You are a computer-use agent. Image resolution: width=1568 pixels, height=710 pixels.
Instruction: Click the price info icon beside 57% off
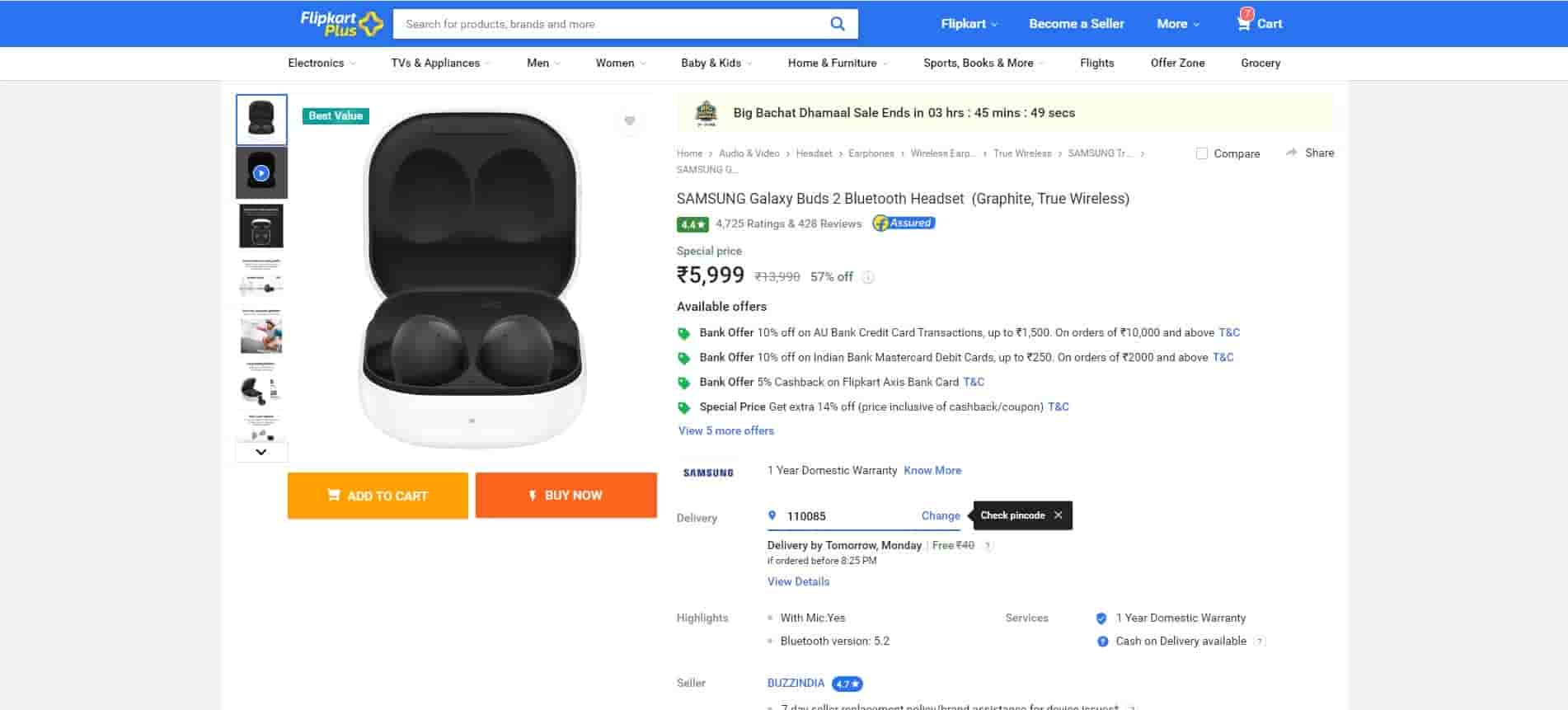pyautogui.click(x=868, y=277)
